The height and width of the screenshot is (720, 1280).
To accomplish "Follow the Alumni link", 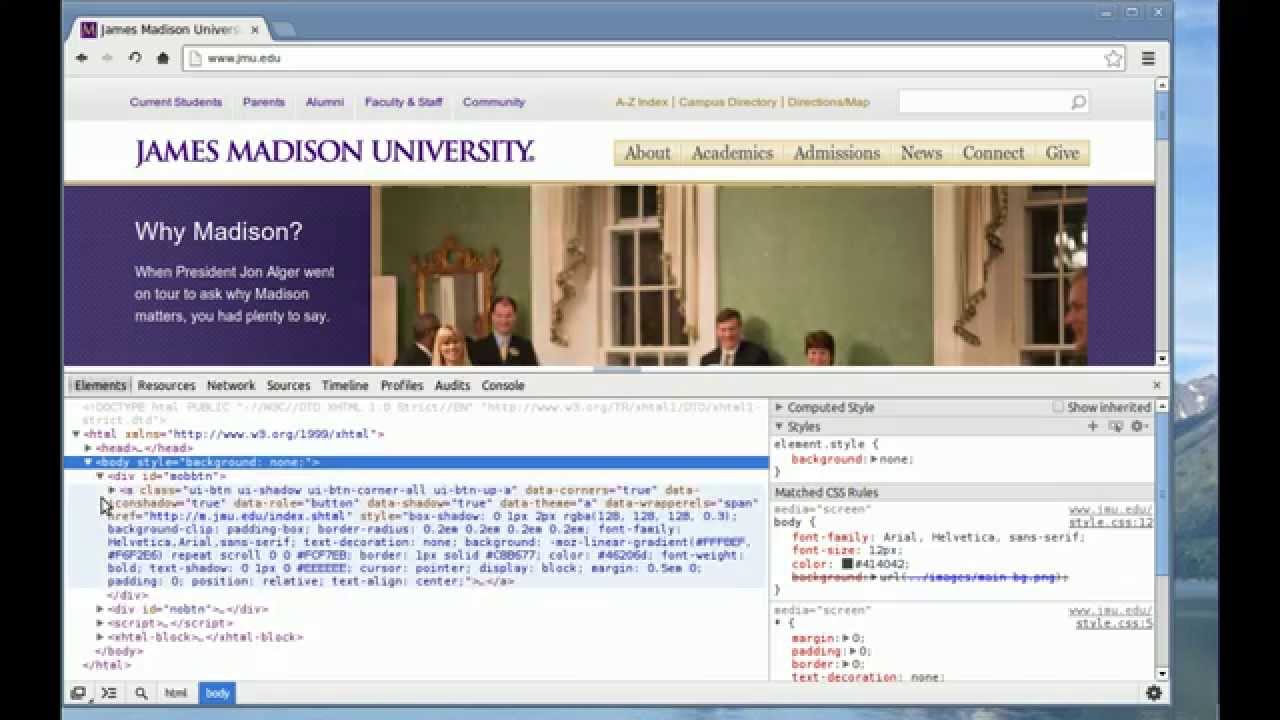I will (325, 102).
